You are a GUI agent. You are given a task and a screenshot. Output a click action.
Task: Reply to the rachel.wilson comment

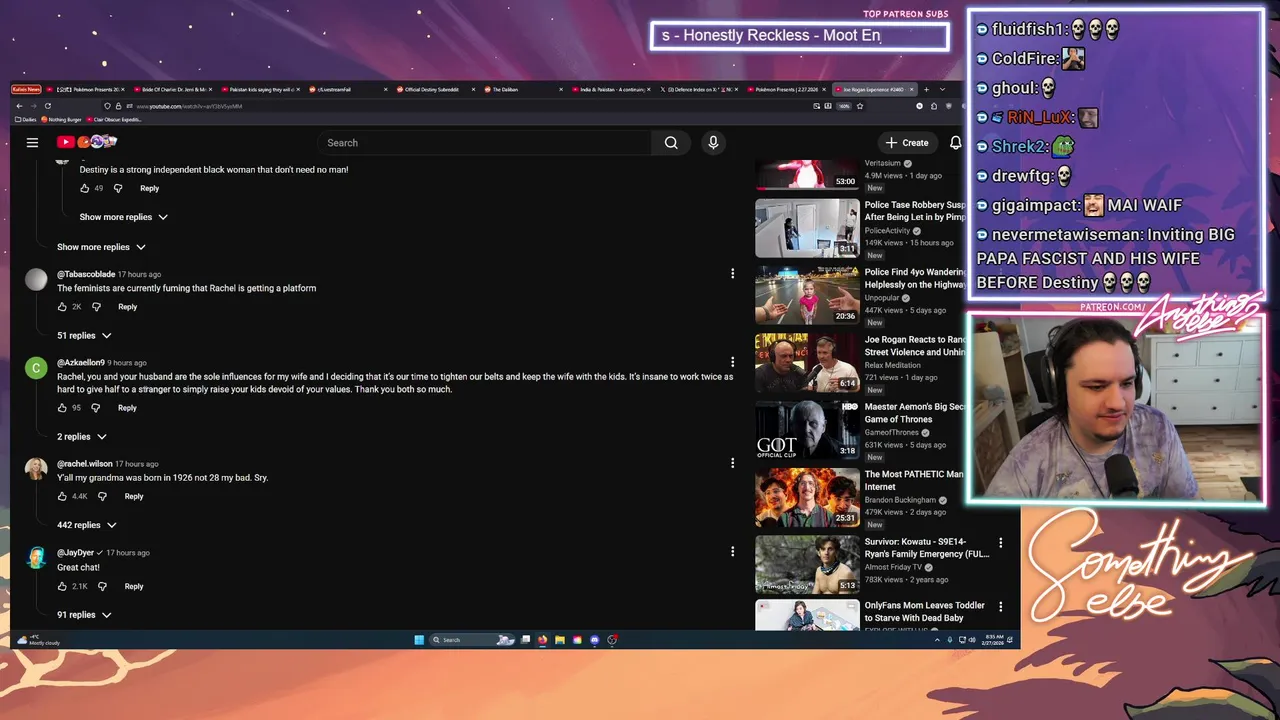(134, 496)
